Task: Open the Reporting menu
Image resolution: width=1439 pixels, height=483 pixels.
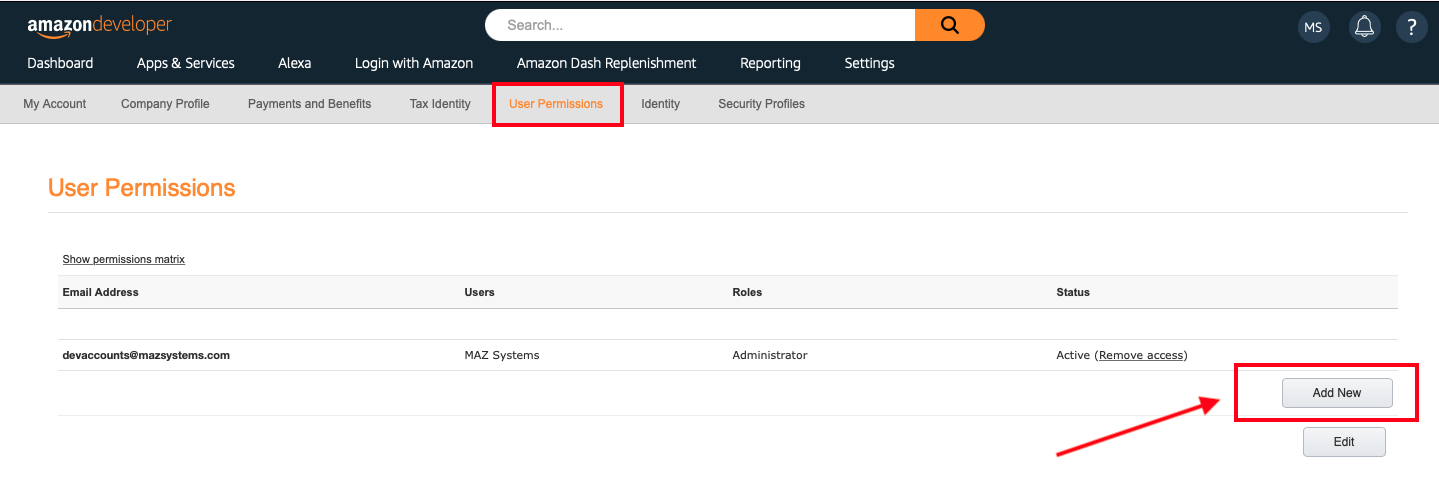Action: pos(770,63)
